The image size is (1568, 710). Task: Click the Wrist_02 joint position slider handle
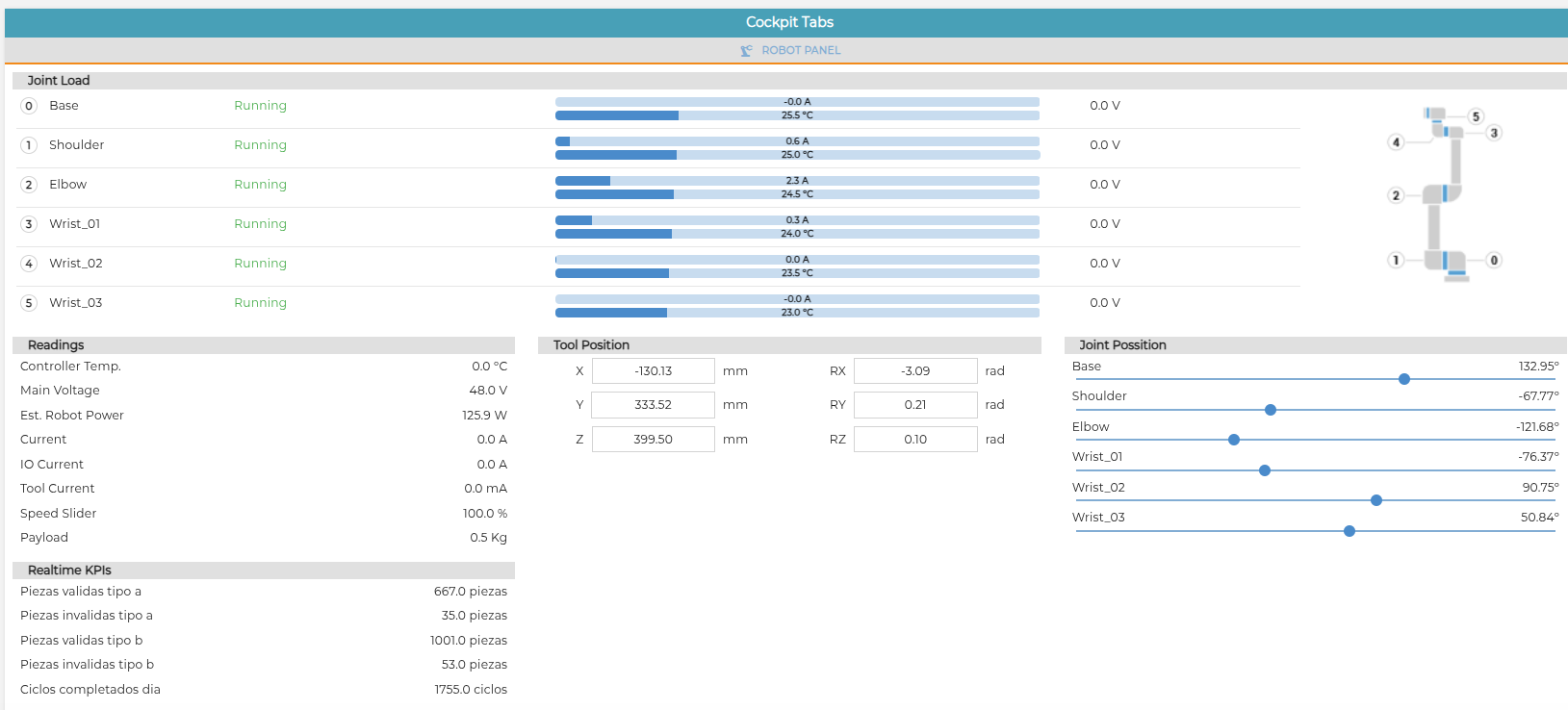tap(1376, 500)
